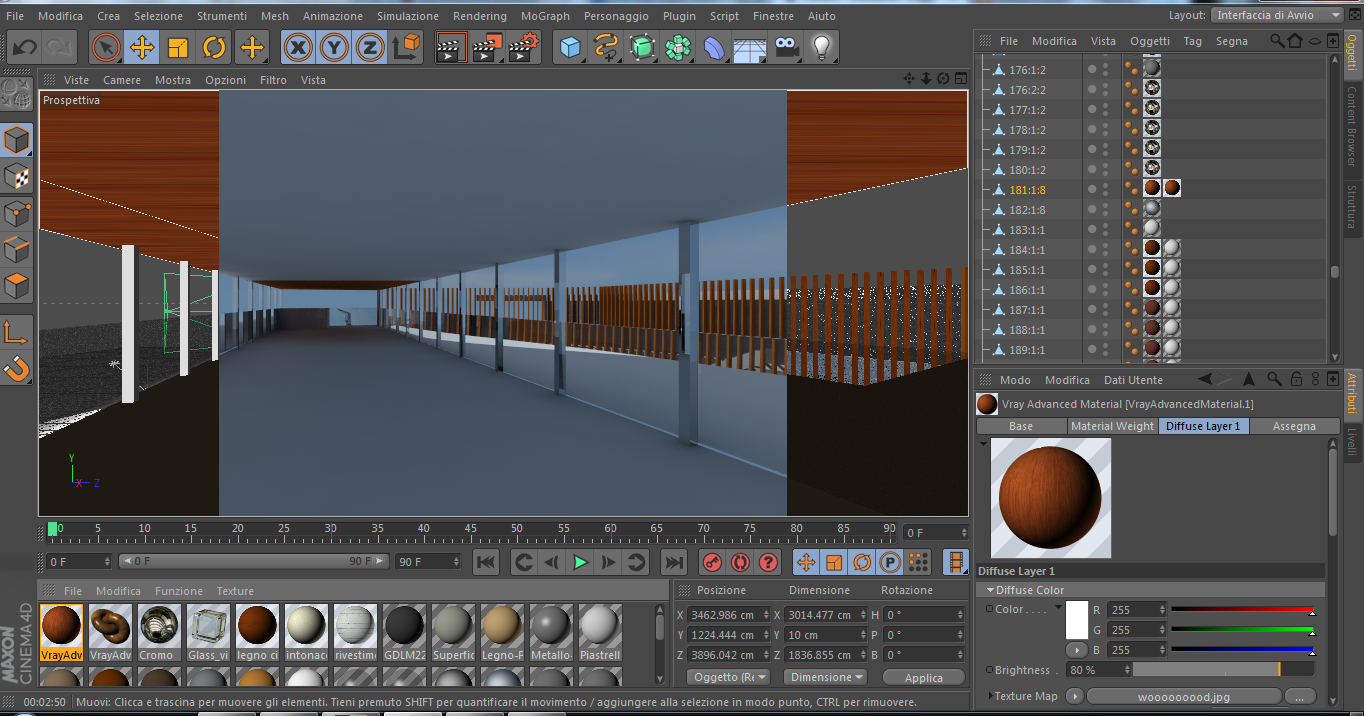Add a Cube primitive object

[570, 47]
